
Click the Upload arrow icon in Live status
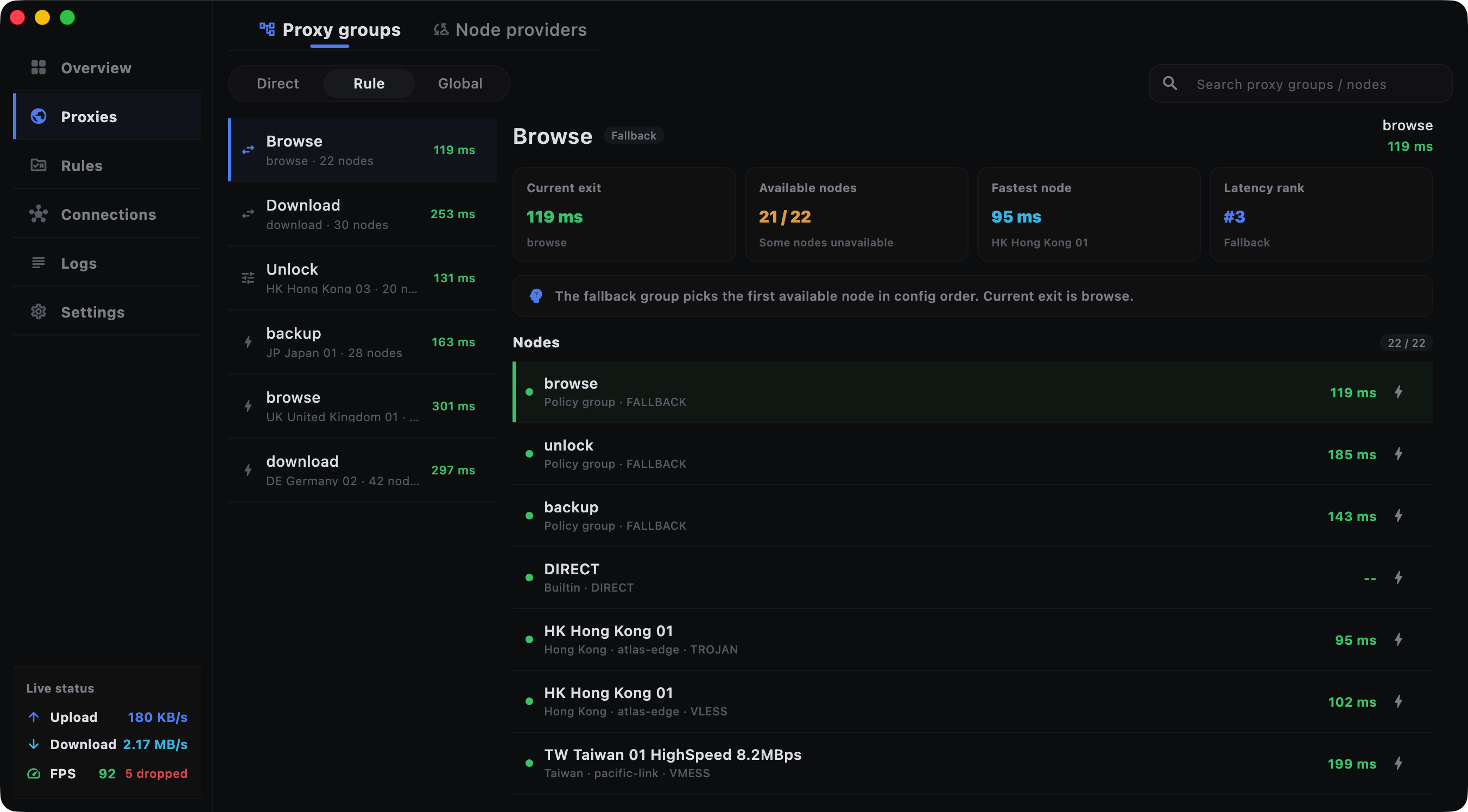point(34,717)
